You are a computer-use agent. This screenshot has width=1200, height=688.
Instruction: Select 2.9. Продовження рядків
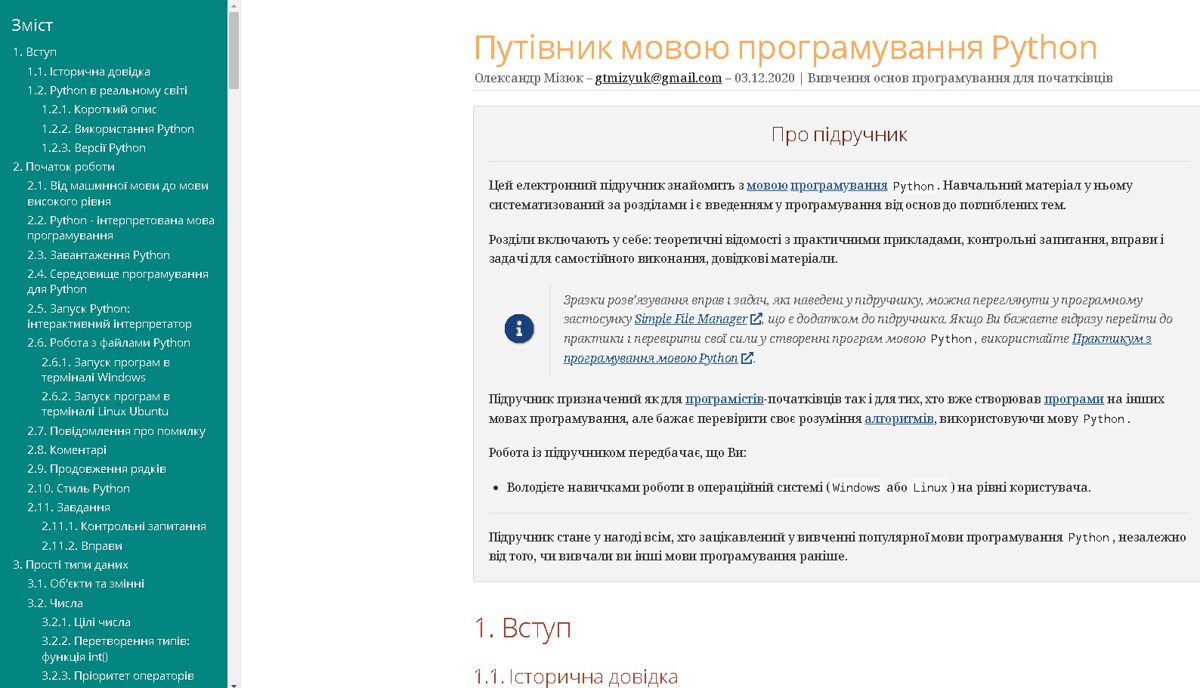(97, 469)
